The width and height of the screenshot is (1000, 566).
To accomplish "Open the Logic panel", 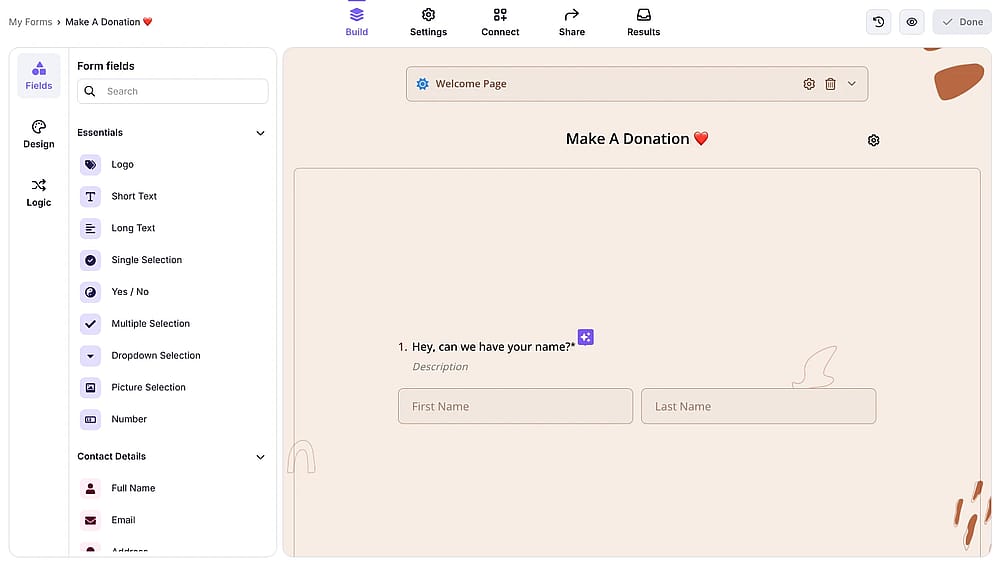I will click(x=39, y=193).
